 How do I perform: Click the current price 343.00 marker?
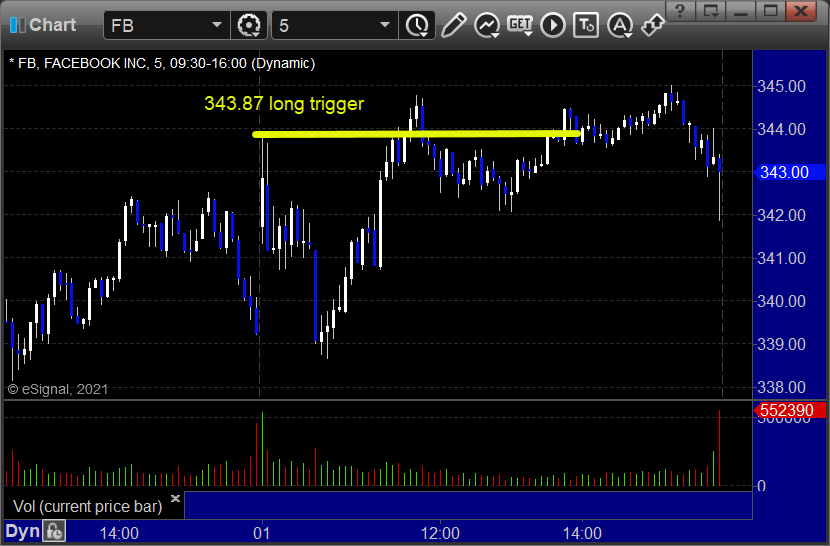click(x=789, y=172)
